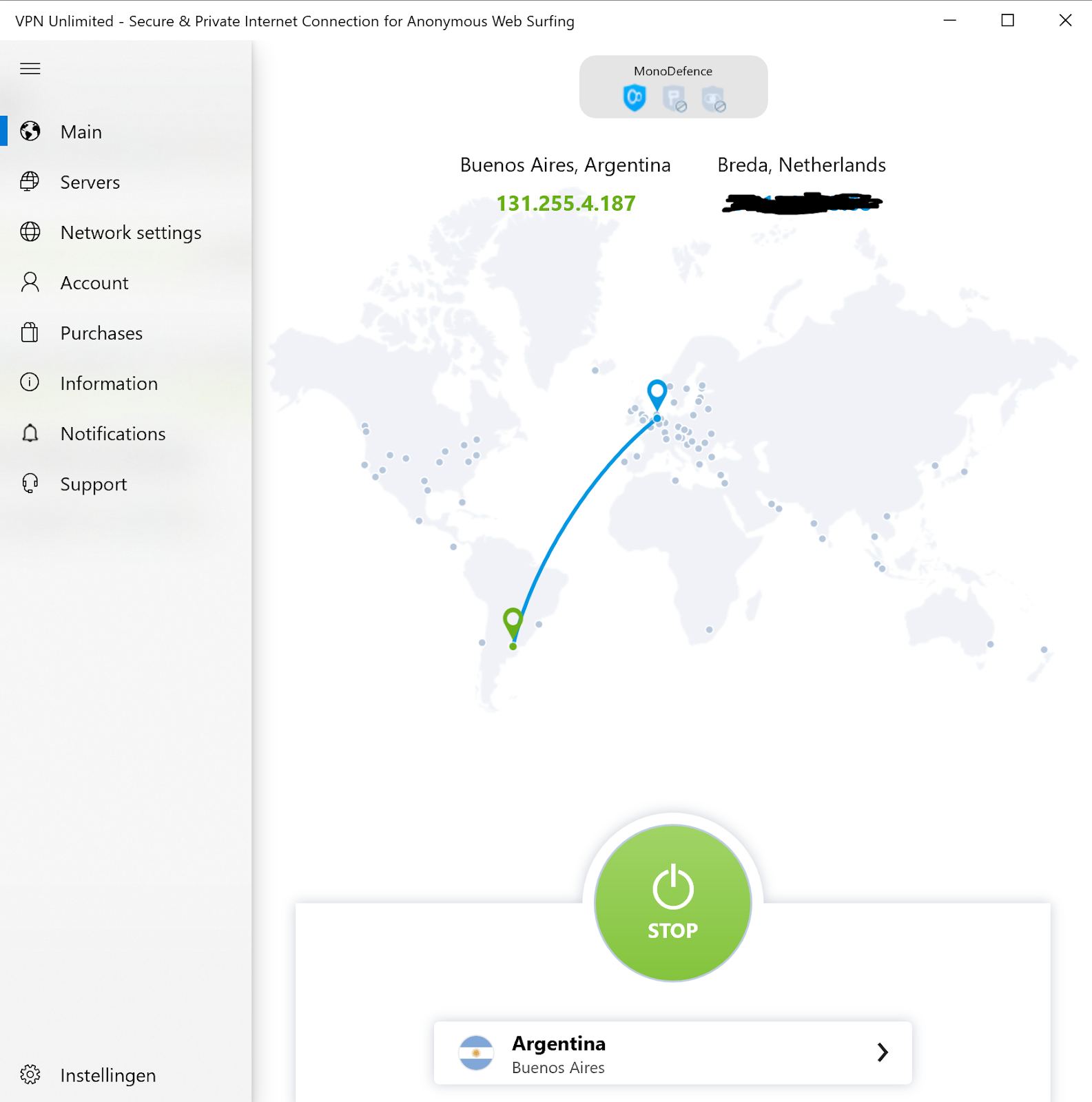Open the Servers menu item
The image size is (1092, 1102).
pyautogui.click(x=126, y=182)
